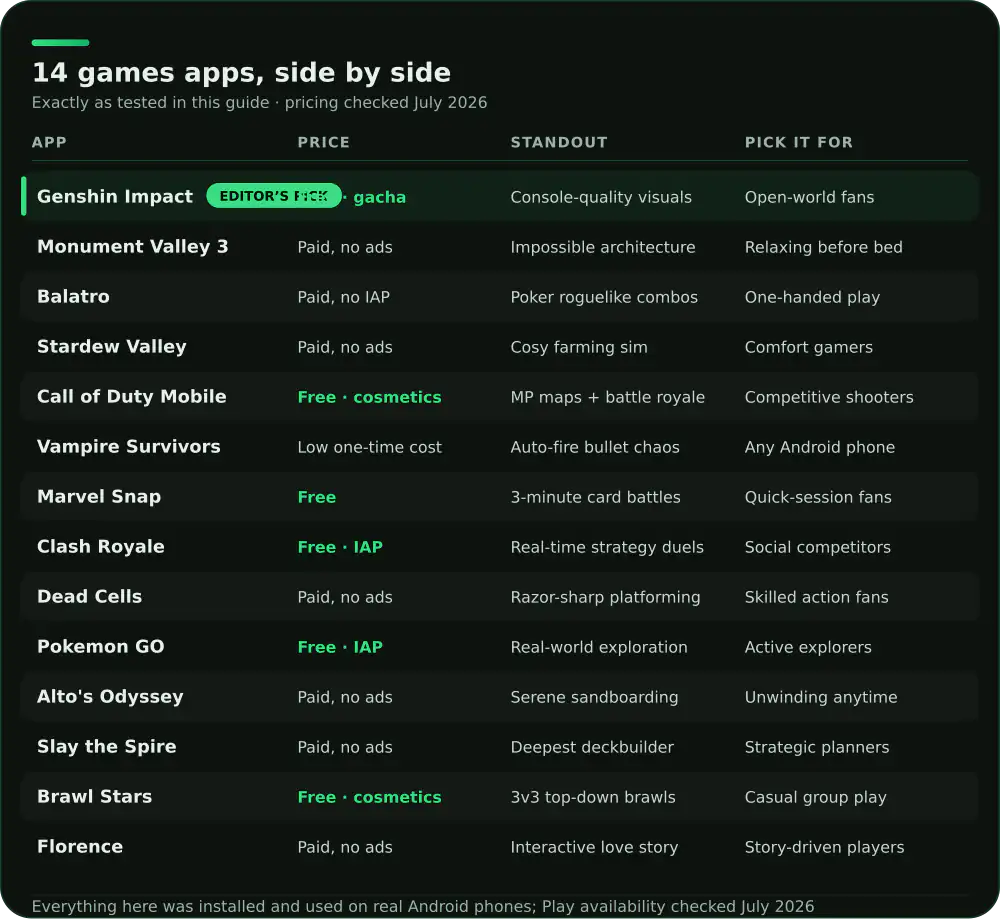Click the Marvel Snap app name
Screen dimensions: 1000x919
coord(99,497)
